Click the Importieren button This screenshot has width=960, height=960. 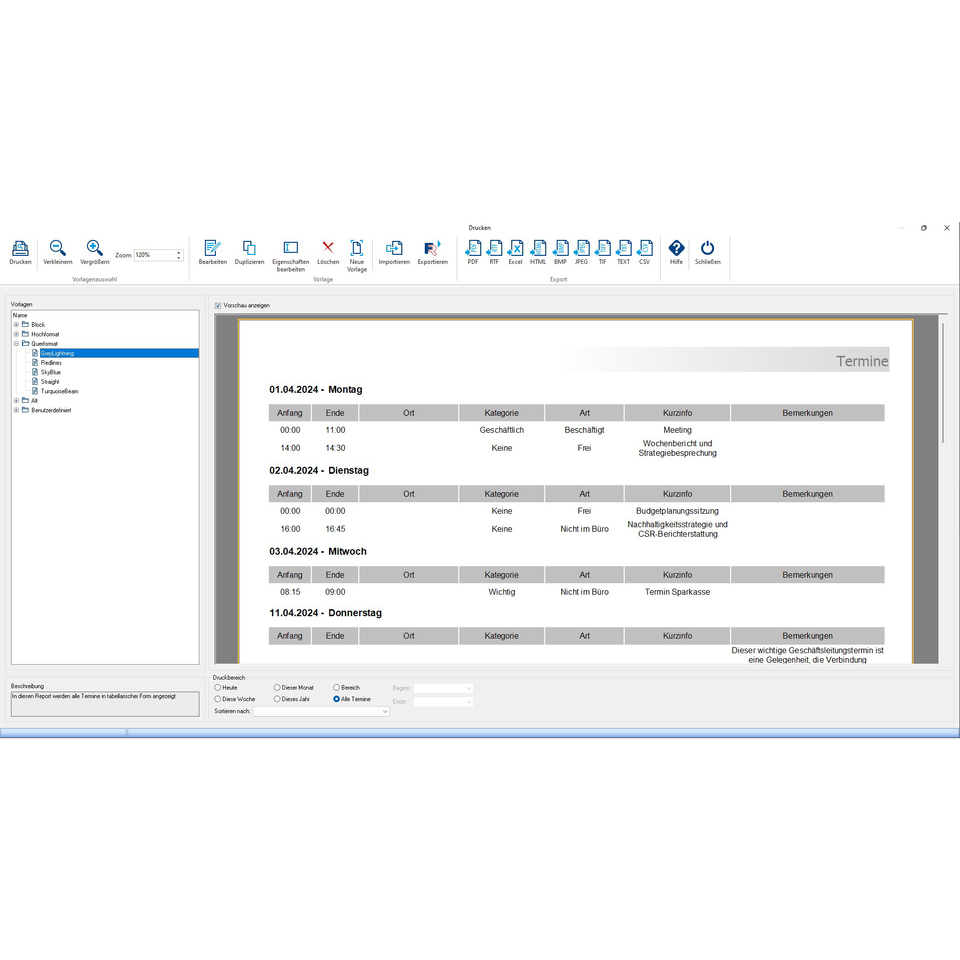click(394, 248)
